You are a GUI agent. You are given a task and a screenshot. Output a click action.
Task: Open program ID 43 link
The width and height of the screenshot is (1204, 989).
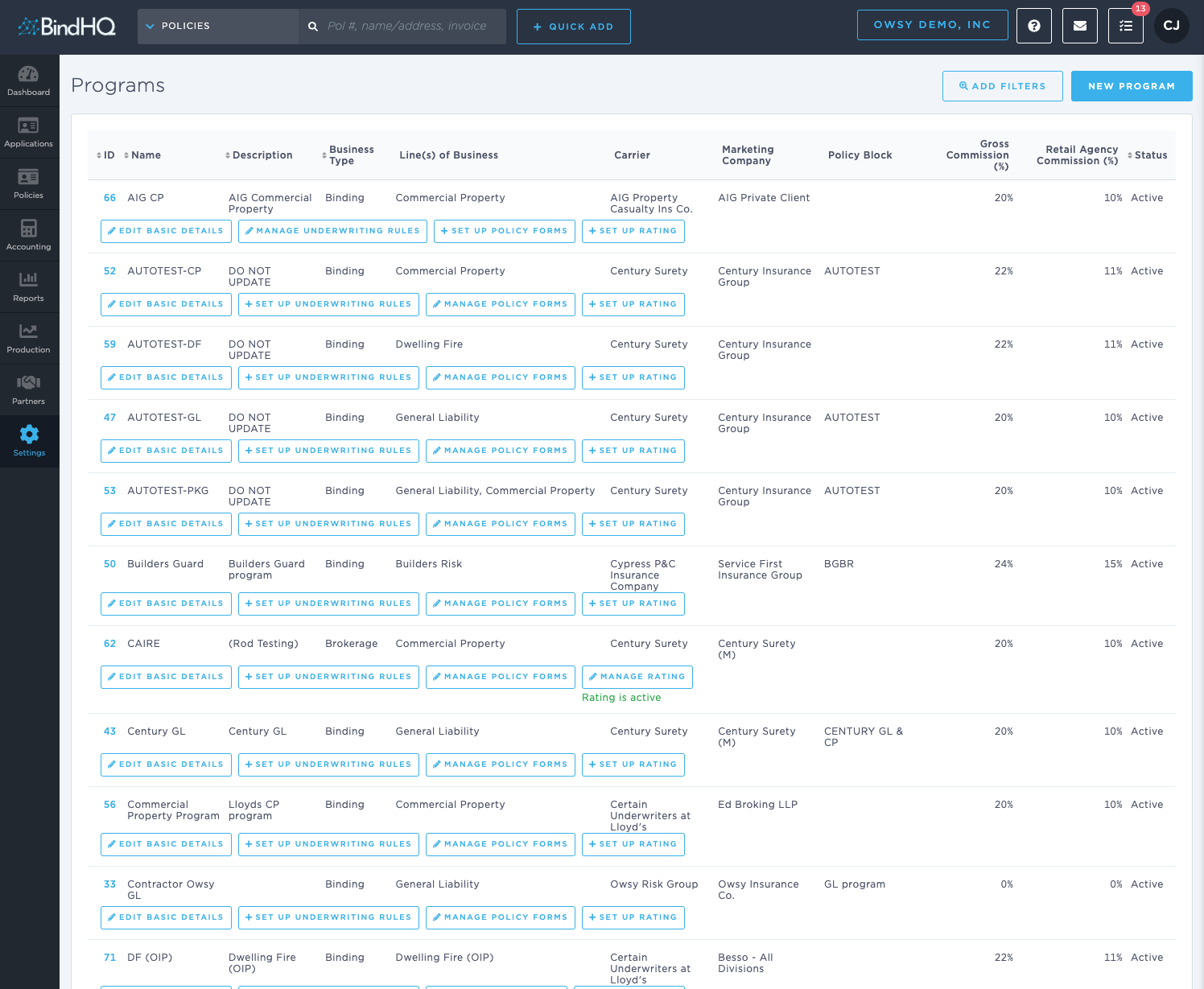pos(110,731)
